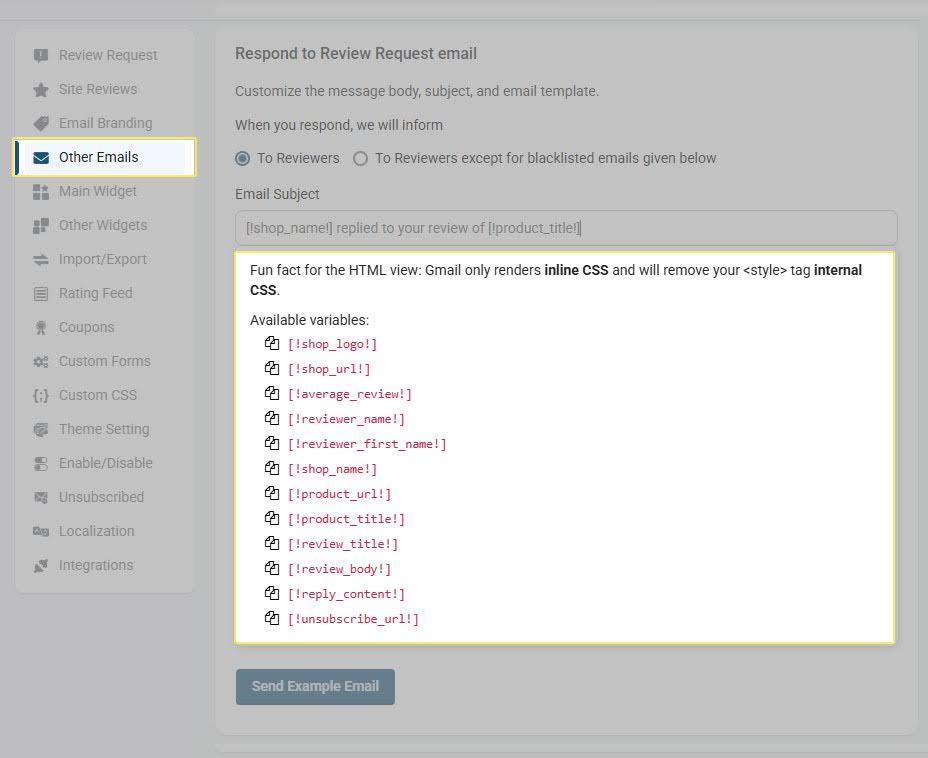This screenshot has width=928, height=758.
Task: Select the Coupons icon in the sidebar
Action: pos(40,327)
